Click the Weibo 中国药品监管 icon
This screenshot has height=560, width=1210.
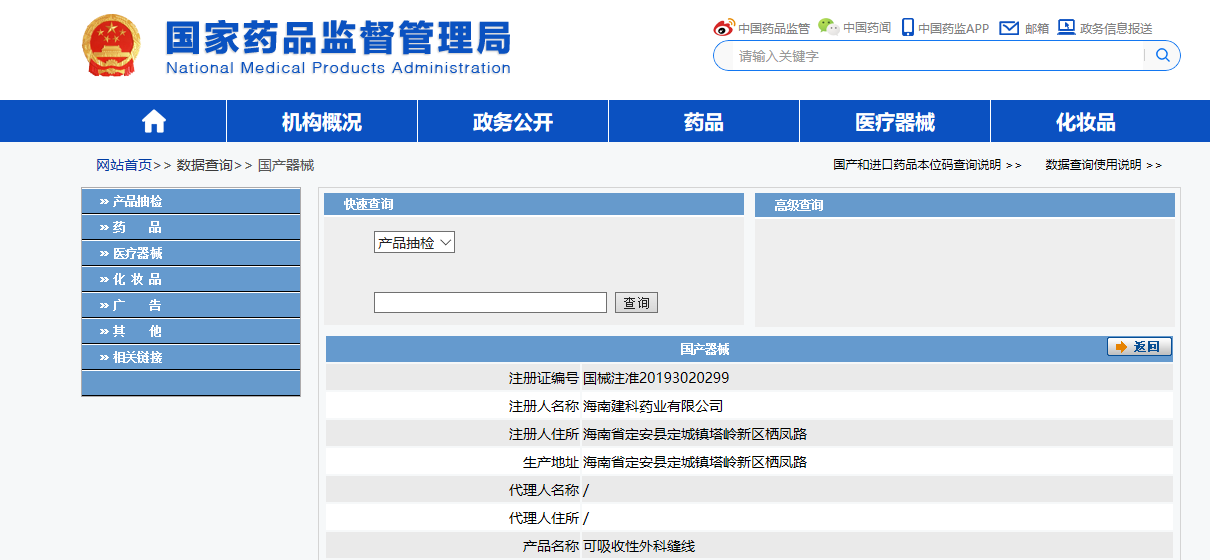click(723, 28)
